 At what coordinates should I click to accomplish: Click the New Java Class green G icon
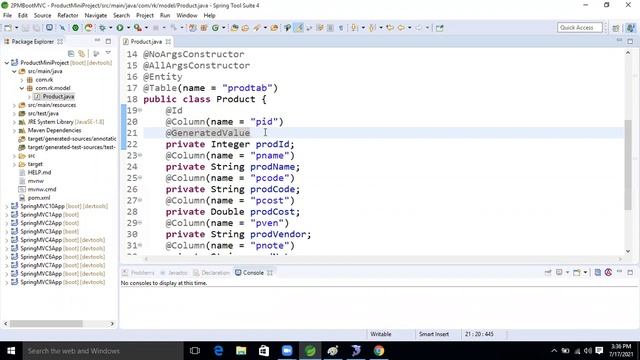coord(215,28)
